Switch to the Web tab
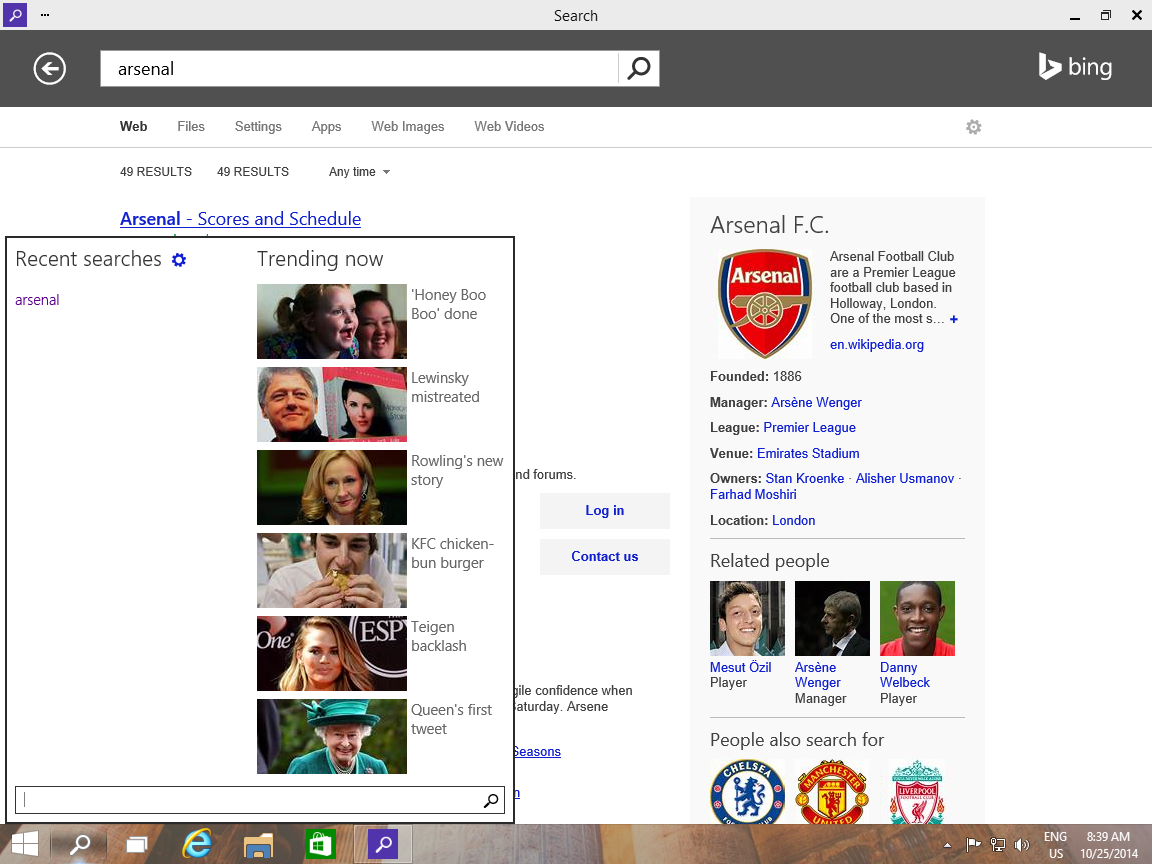 134,126
